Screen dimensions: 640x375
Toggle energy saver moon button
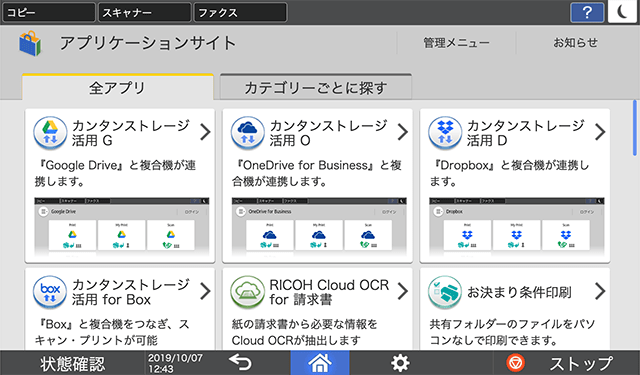(x=622, y=12)
